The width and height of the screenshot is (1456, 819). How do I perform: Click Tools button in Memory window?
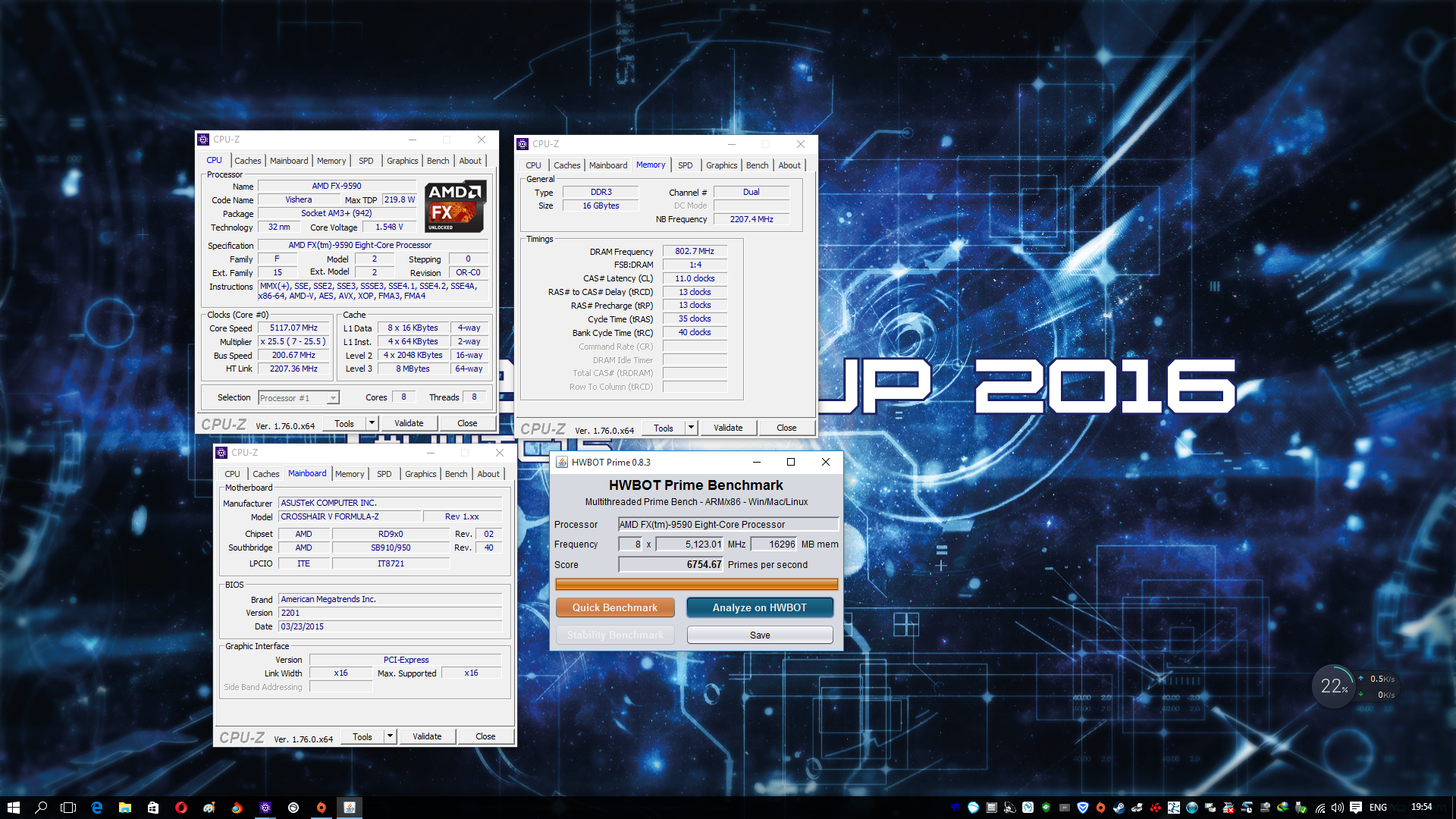click(664, 428)
